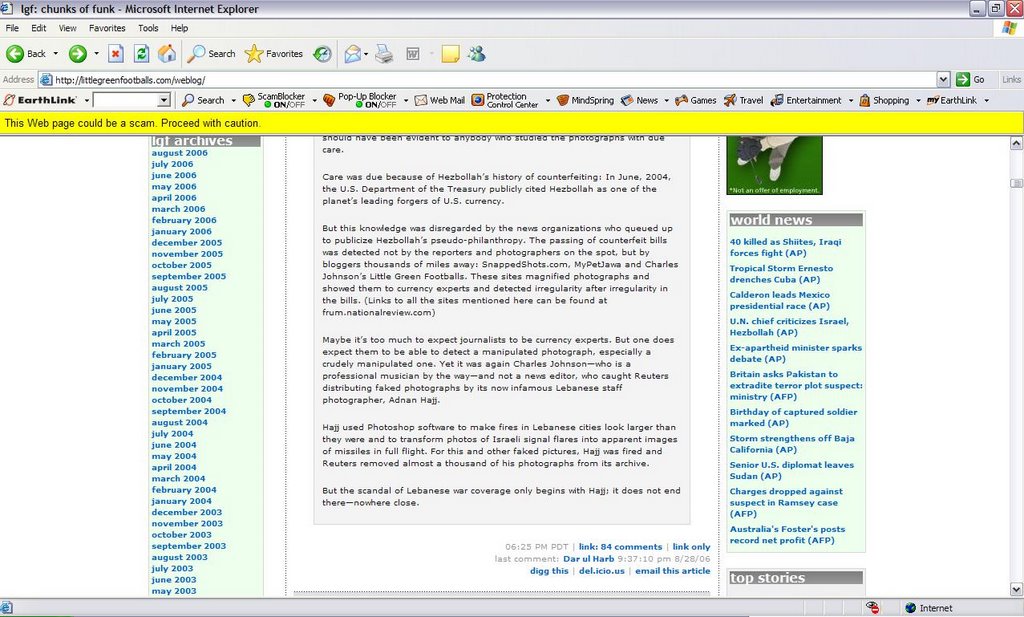Open the EarthLink search box dropdown
This screenshot has height=617, width=1024.
(x=164, y=100)
